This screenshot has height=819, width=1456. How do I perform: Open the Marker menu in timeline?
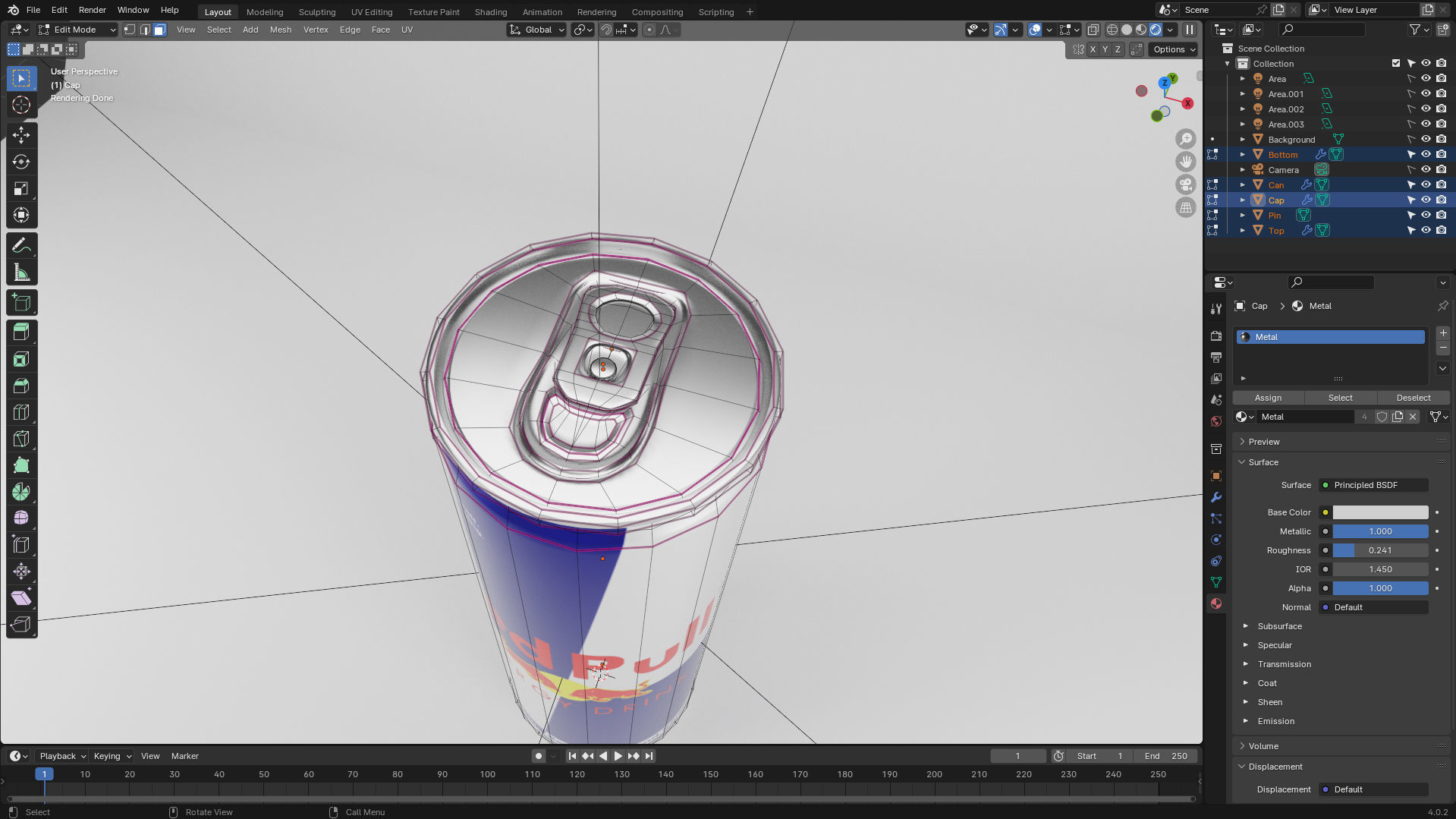(184, 756)
